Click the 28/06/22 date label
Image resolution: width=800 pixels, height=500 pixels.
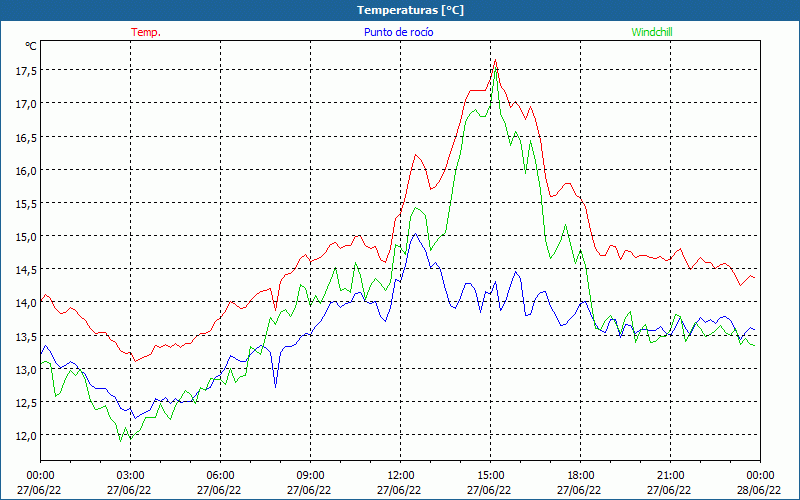759,490
